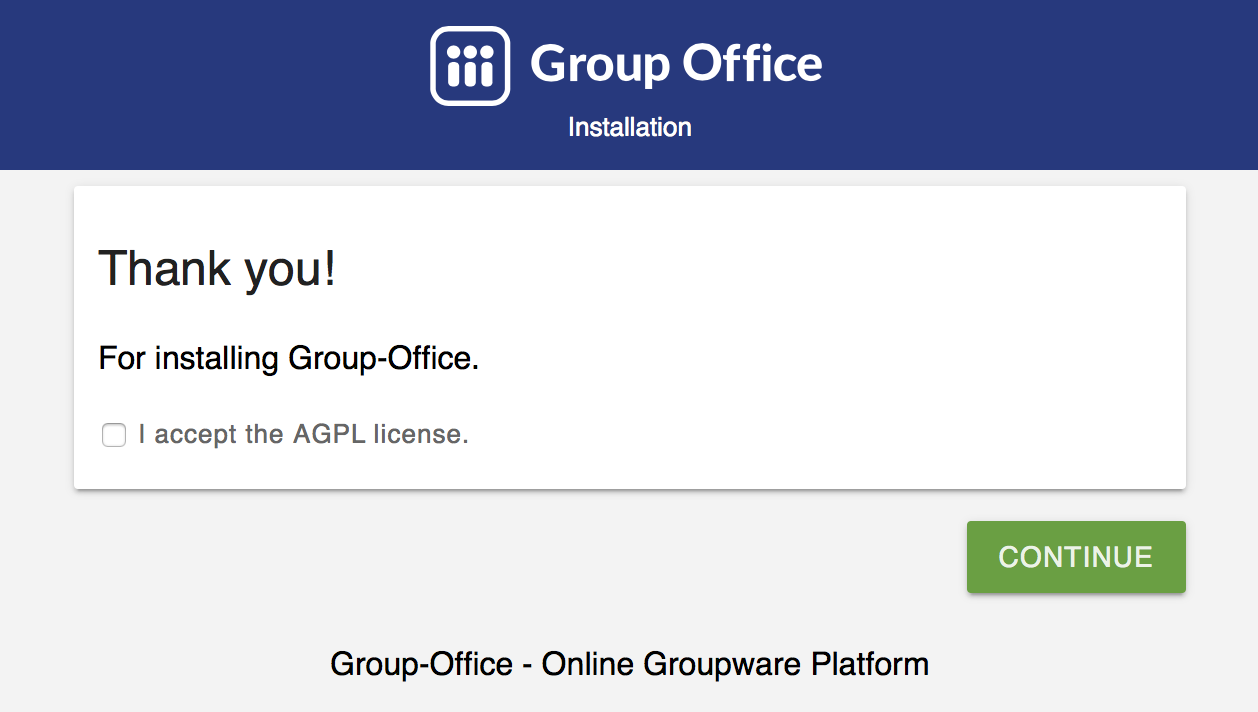Screen dimensions: 1258x712
Task: Click the 'Thank you!' heading
Action: (x=217, y=269)
